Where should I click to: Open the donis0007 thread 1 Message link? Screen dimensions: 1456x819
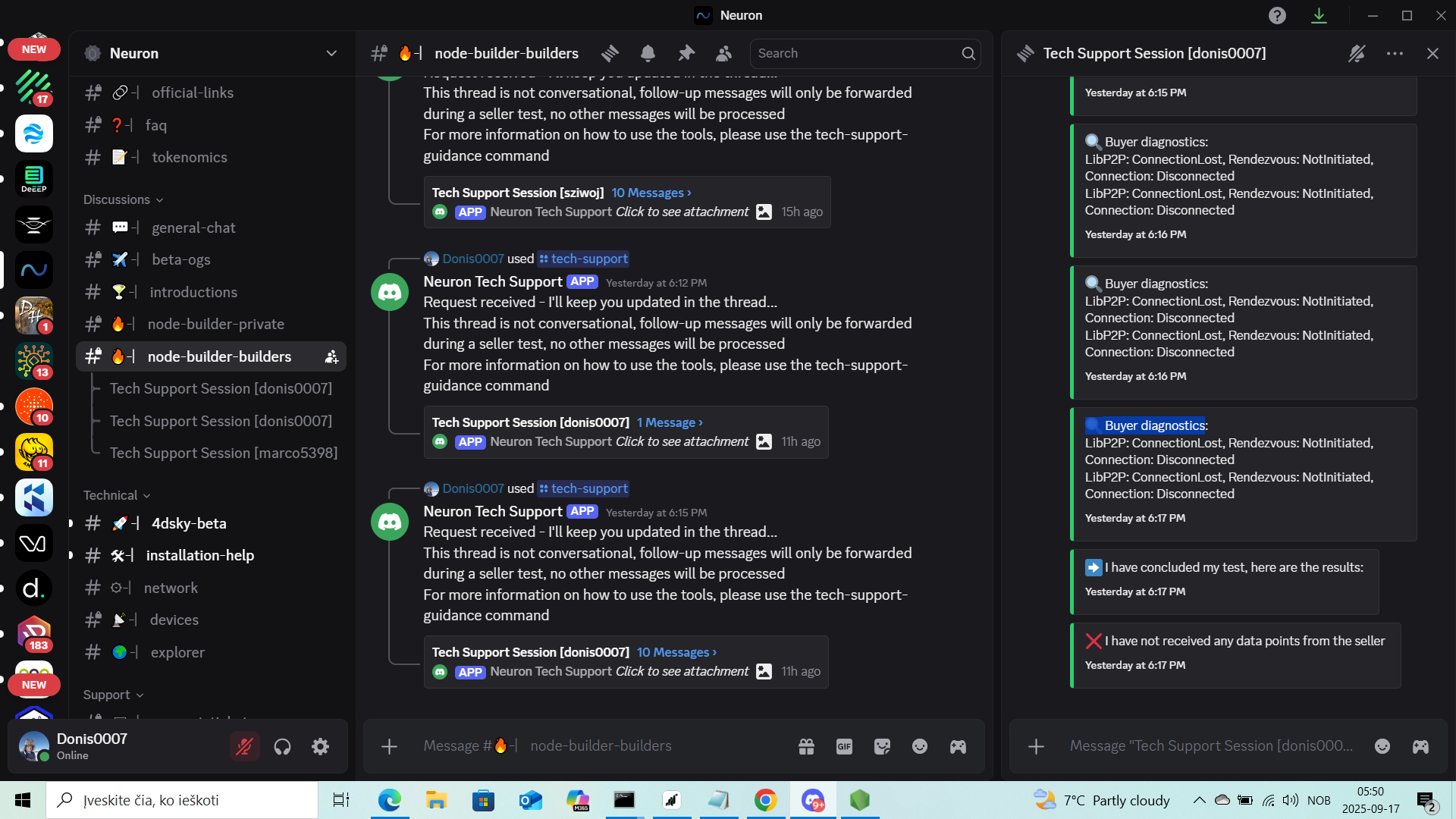670,422
